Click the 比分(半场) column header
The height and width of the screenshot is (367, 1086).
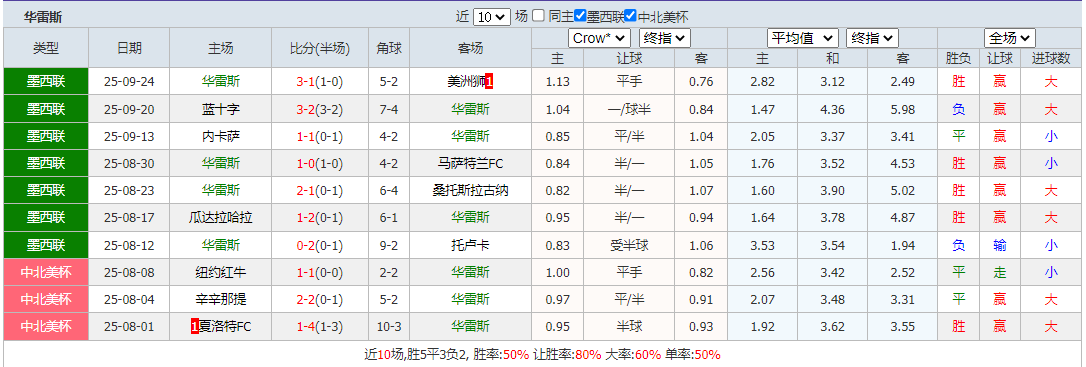[320, 48]
